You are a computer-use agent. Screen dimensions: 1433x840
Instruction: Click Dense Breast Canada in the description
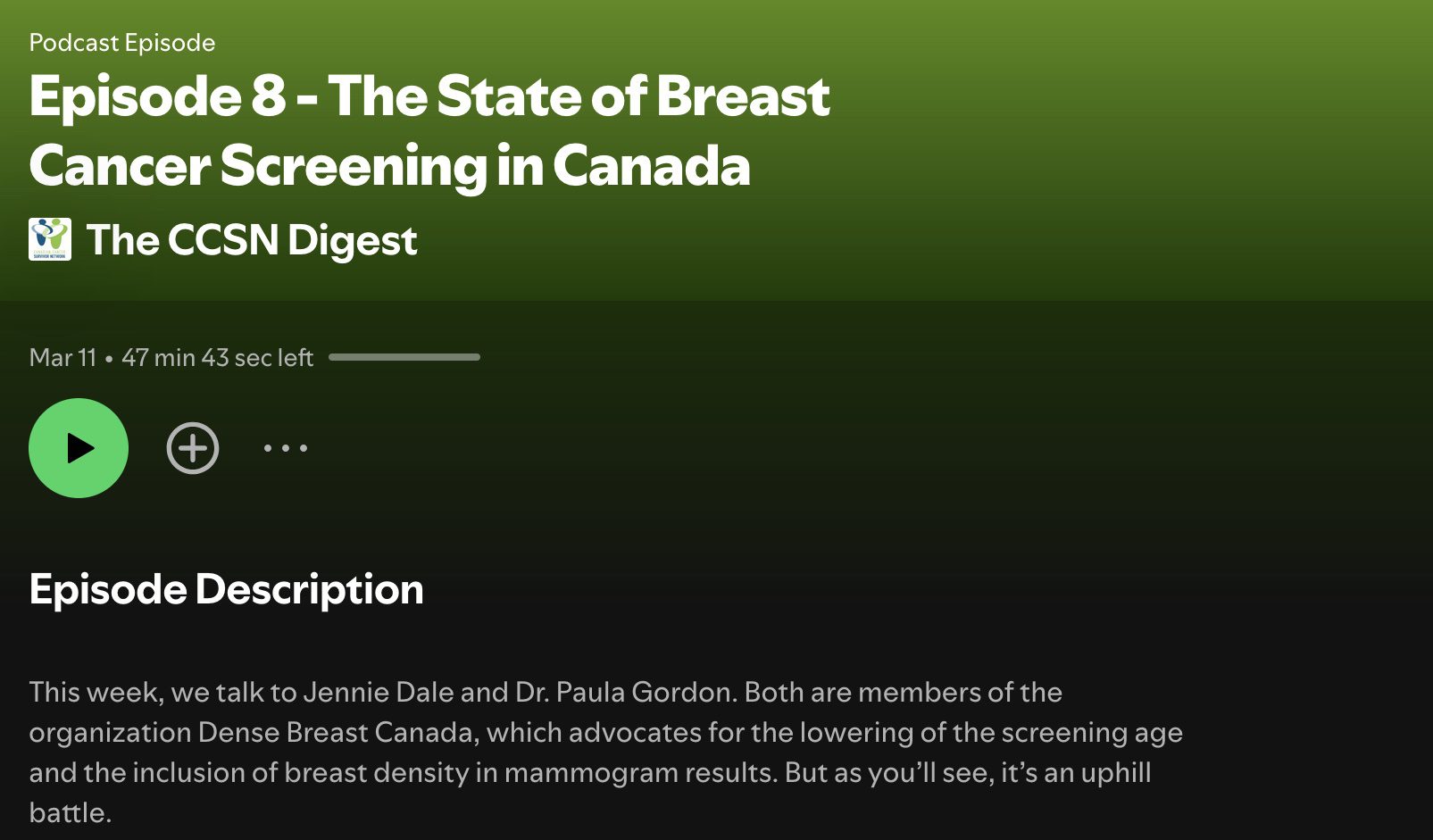click(x=336, y=733)
